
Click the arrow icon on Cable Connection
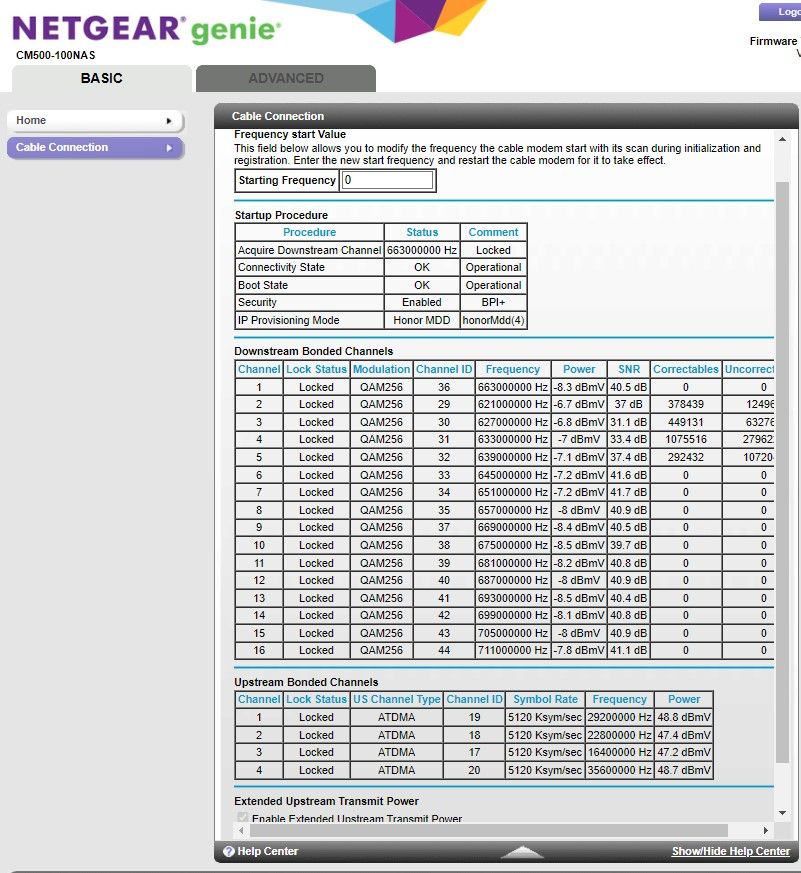[169, 148]
